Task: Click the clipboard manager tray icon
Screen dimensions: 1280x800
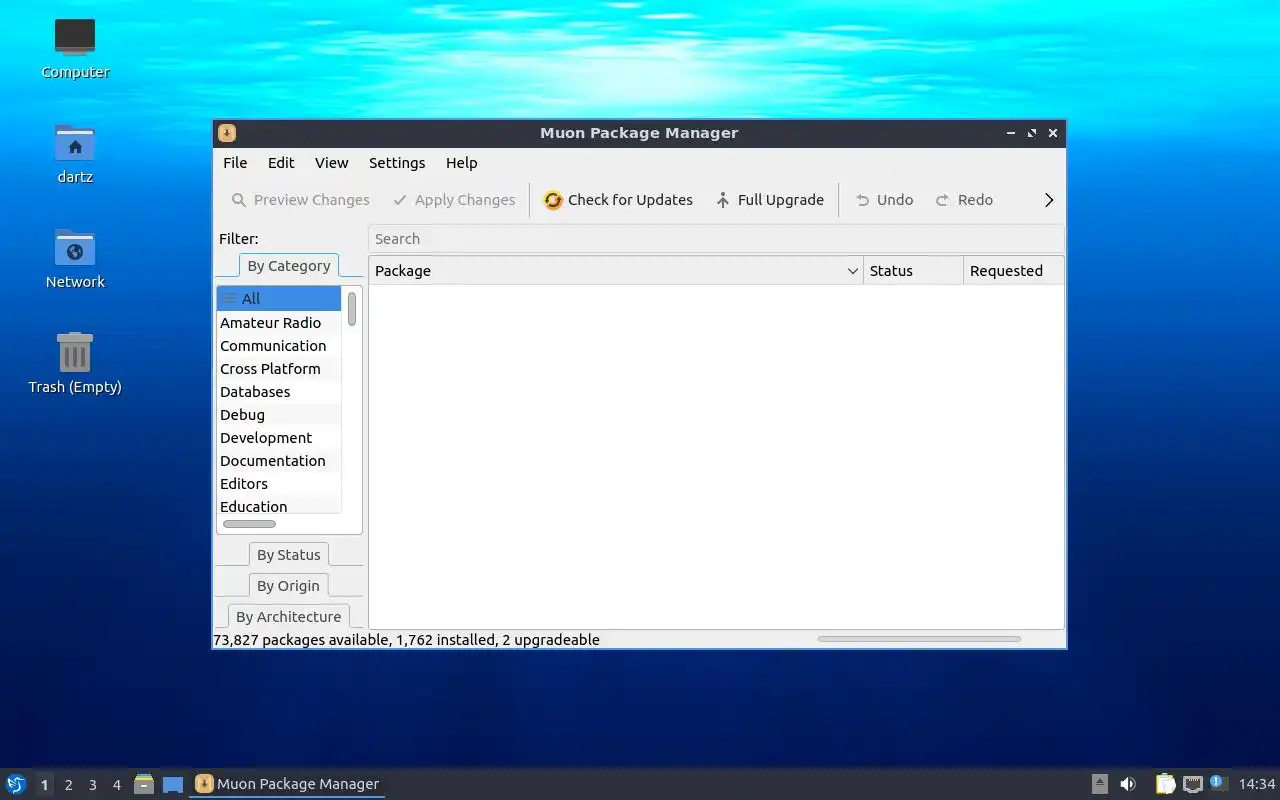Action: (x=1165, y=784)
